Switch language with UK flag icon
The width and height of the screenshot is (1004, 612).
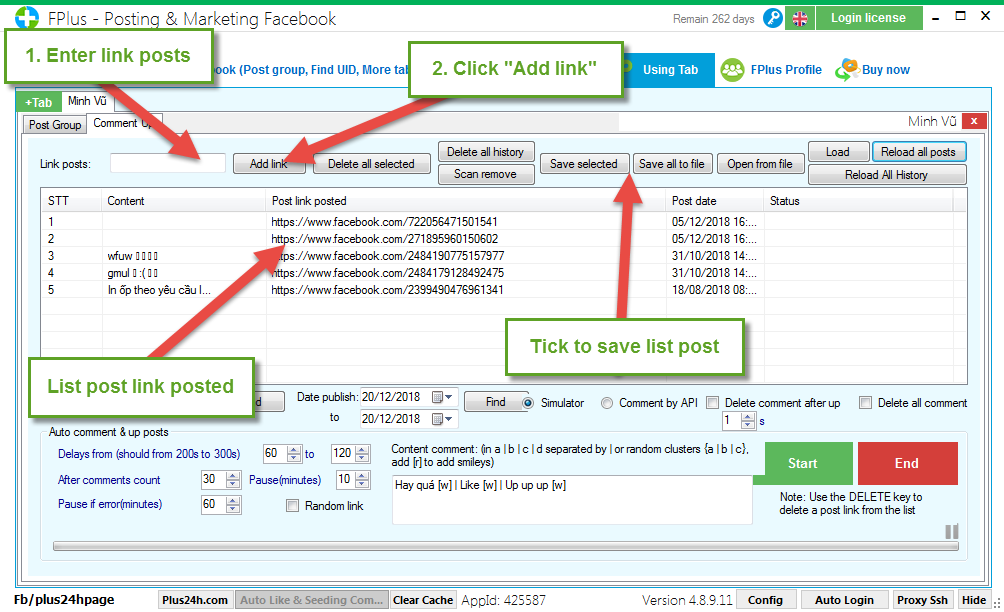[800, 19]
